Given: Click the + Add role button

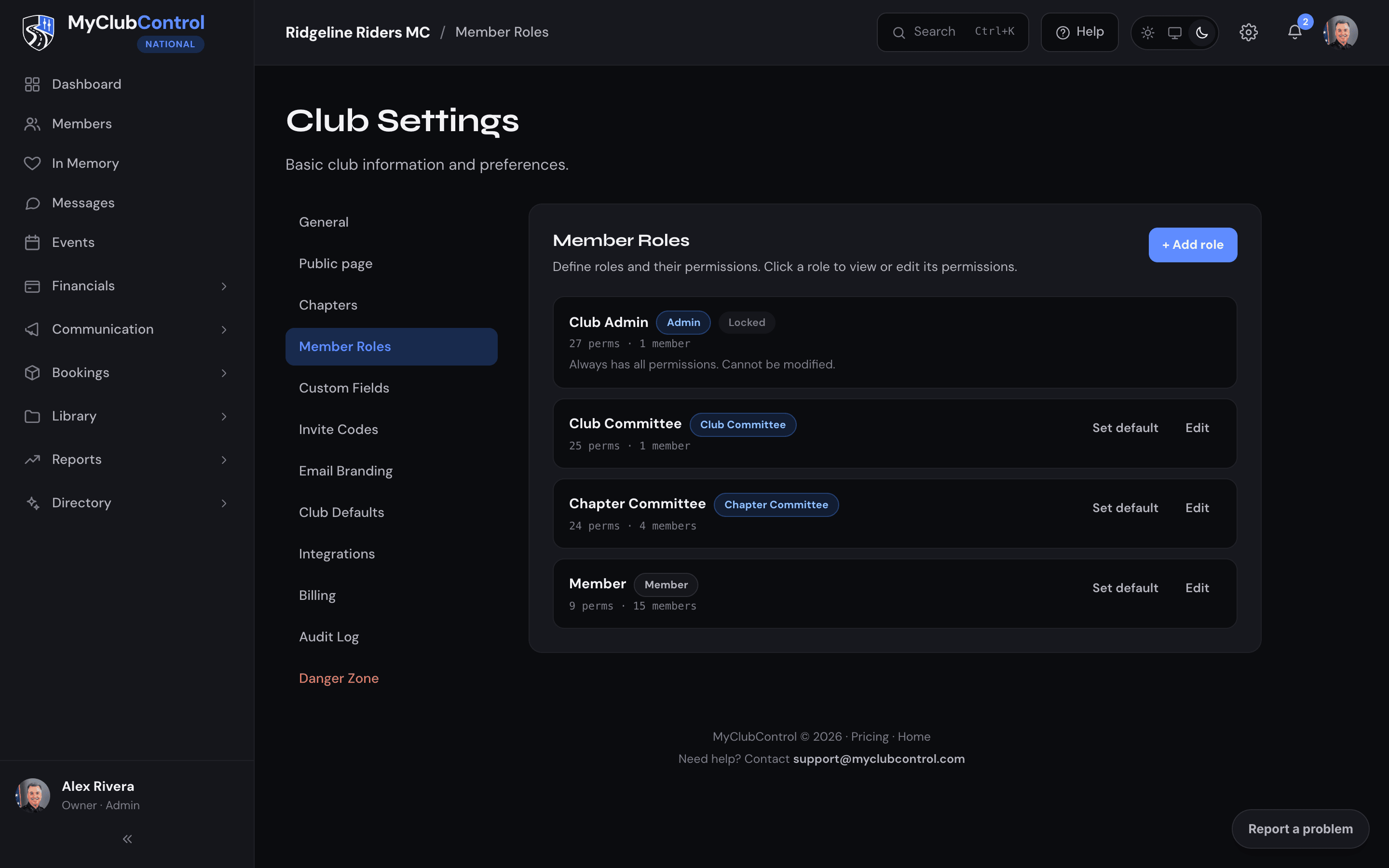Looking at the screenshot, I should (1193, 245).
